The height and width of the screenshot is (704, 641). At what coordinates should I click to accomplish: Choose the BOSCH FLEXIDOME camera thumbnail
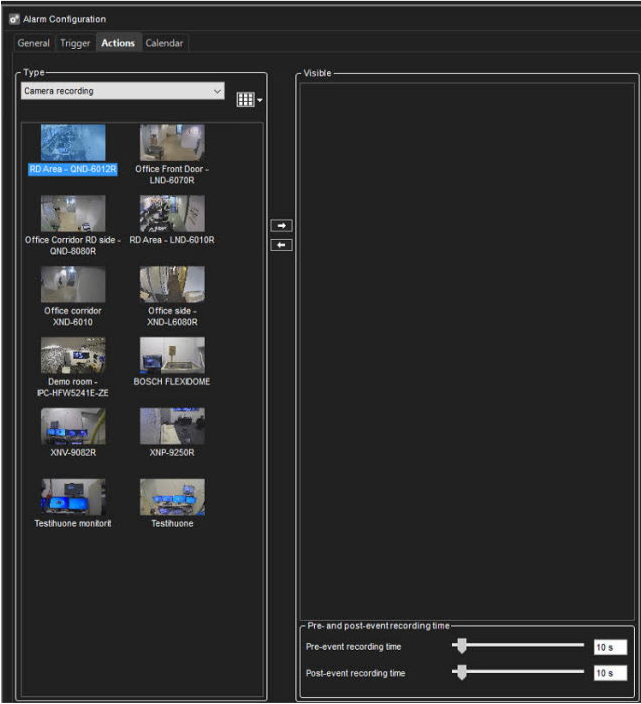coord(172,356)
